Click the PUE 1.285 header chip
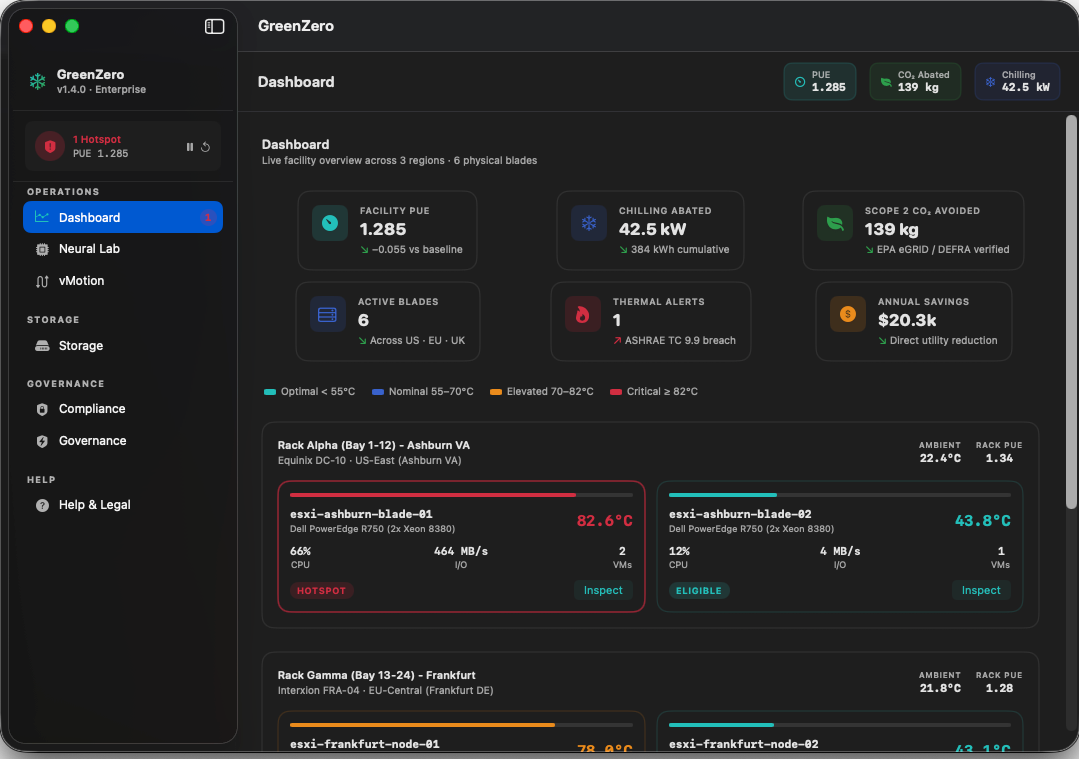Image resolution: width=1079 pixels, height=759 pixels. (820, 82)
